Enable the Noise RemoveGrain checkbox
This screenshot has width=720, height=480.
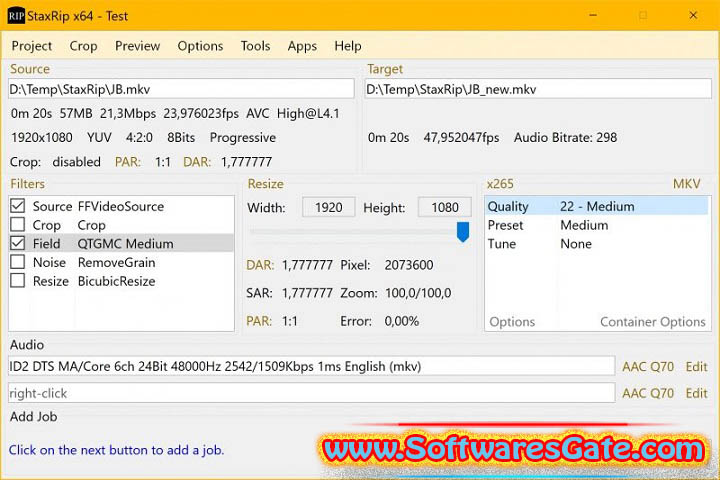(18, 262)
